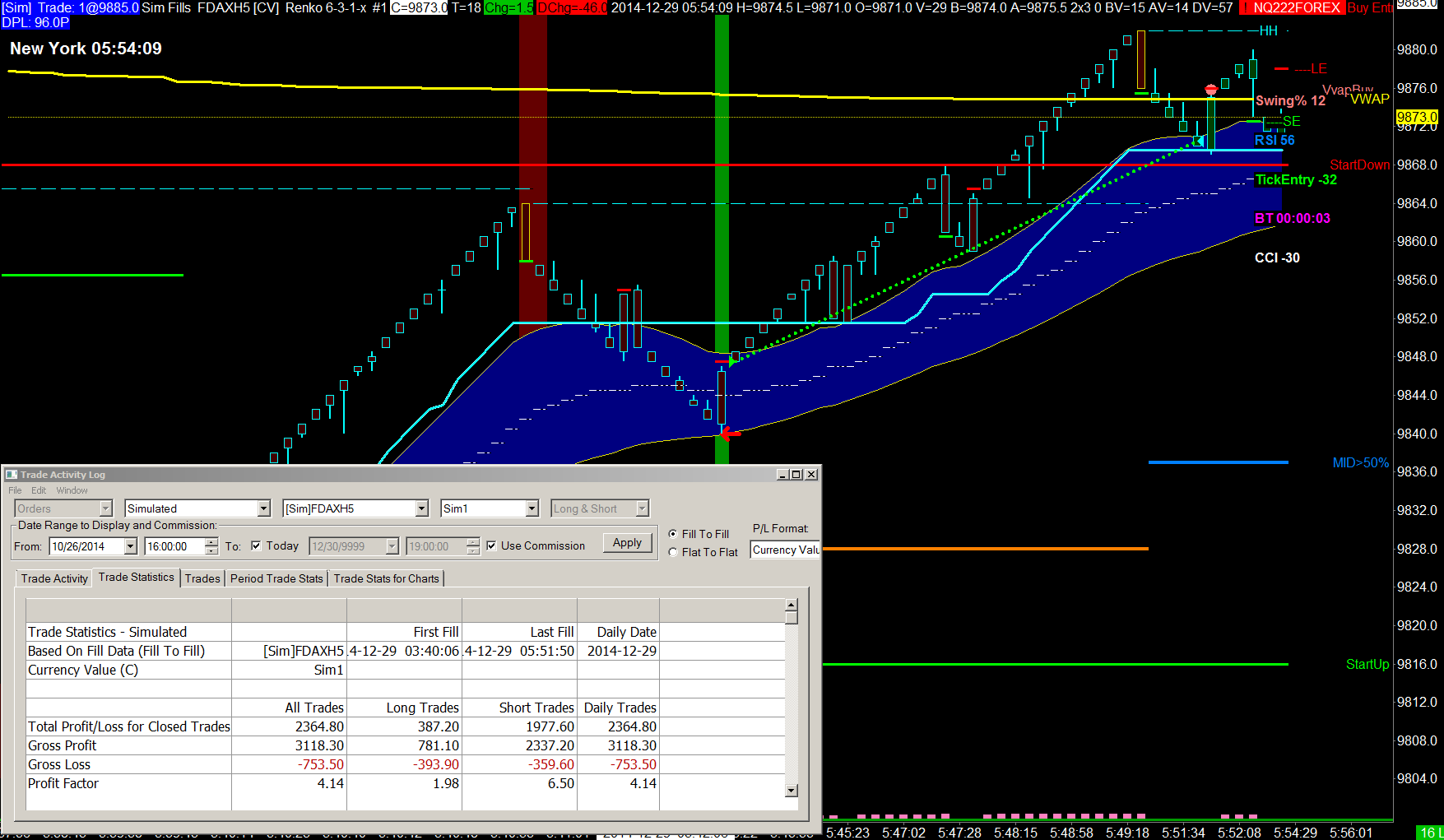Click the Long Trades column header
This screenshot has height=840, width=1444.
click(423, 708)
